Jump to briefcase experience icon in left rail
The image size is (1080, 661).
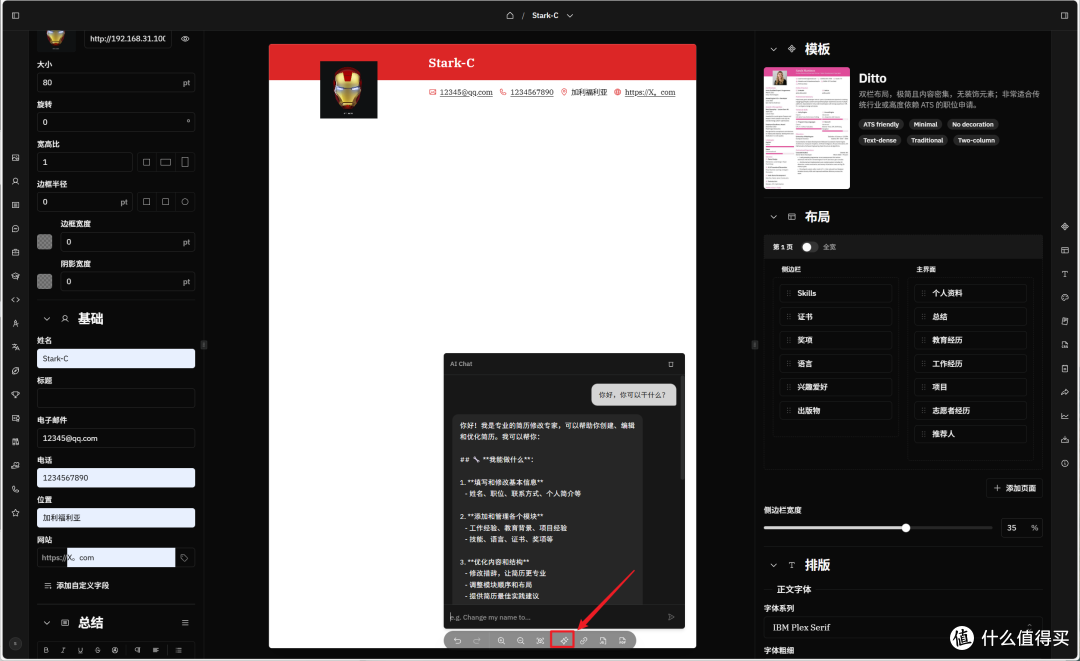click(16, 252)
